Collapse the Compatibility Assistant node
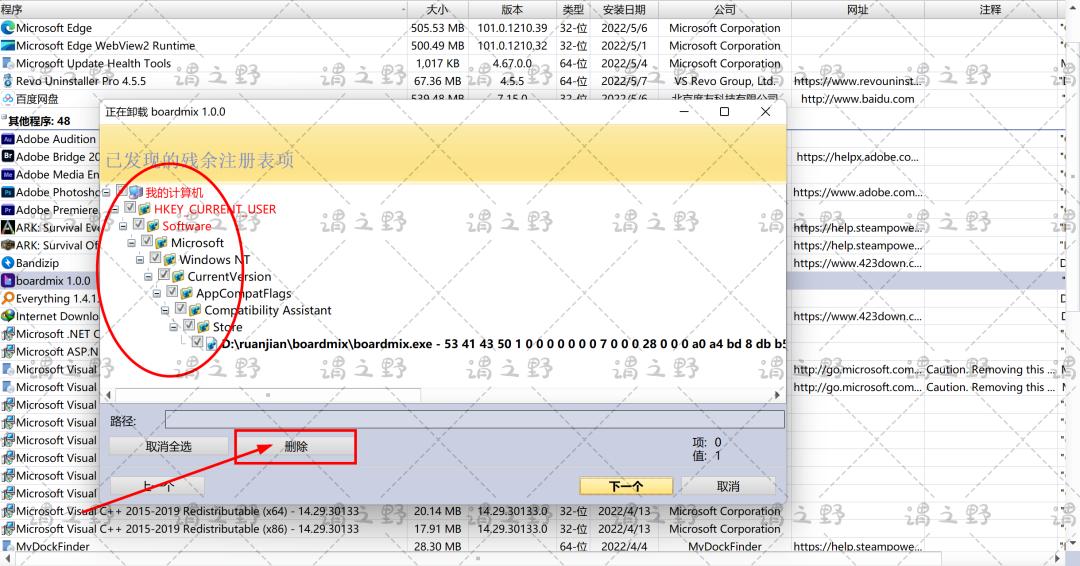This screenshot has width=1080, height=566. click(x=165, y=311)
